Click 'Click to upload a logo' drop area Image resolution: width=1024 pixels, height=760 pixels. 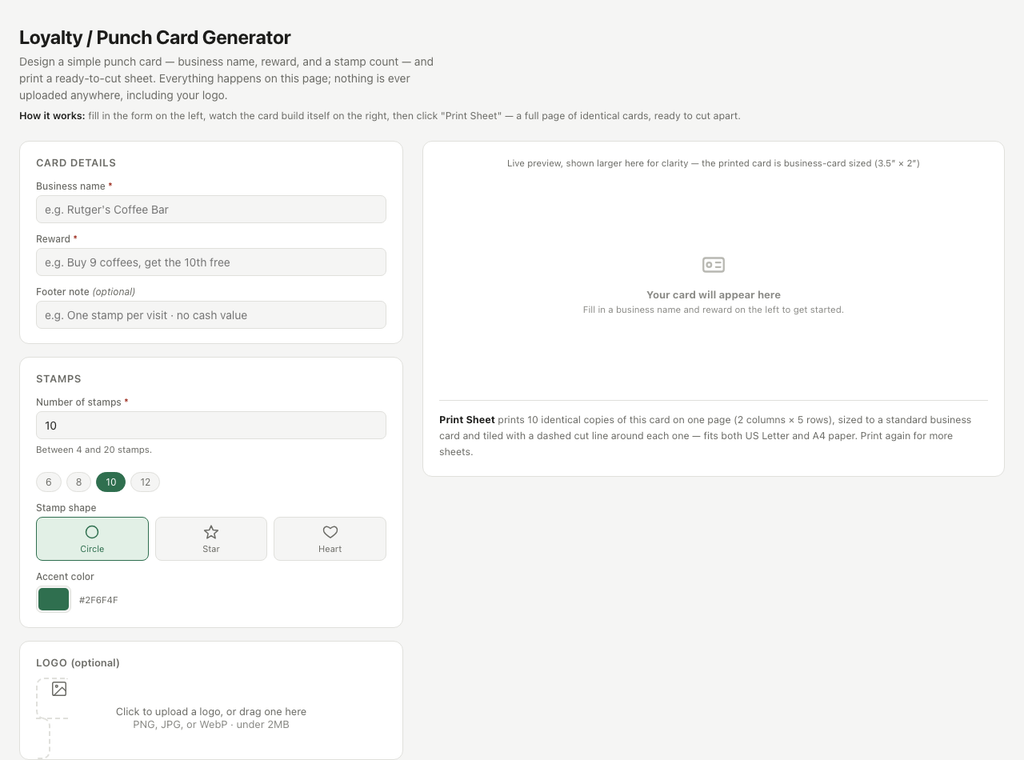211,718
